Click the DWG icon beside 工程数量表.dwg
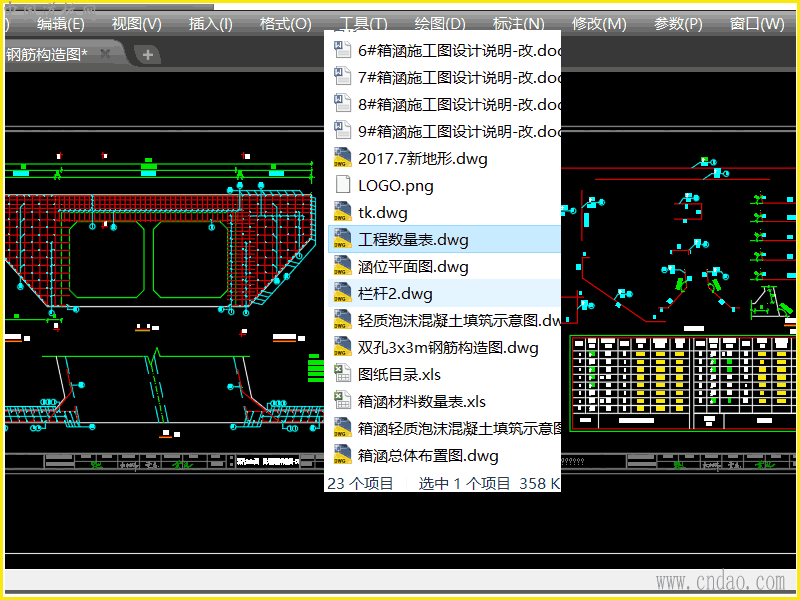The image size is (800, 600). click(x=342, y=239)
